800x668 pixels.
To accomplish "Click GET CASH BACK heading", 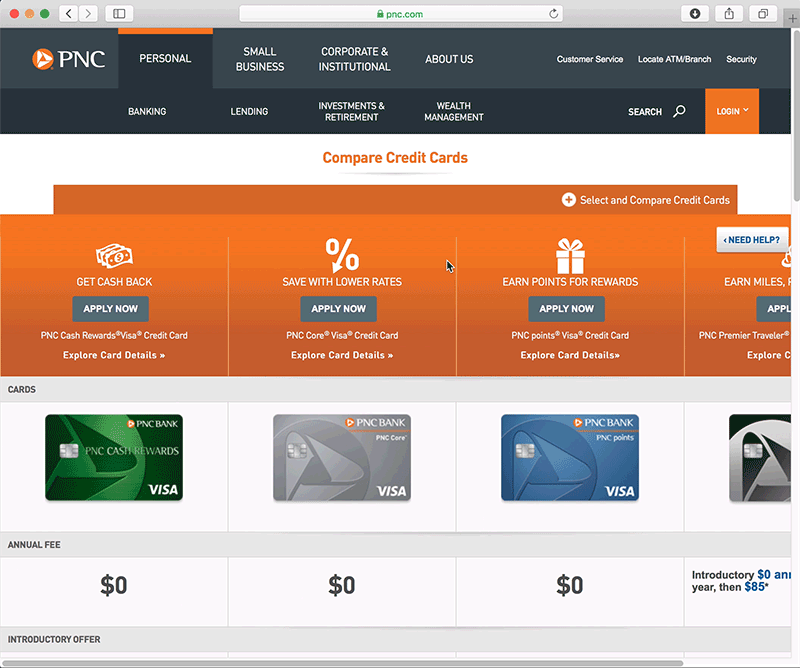I will coord(114,282).
